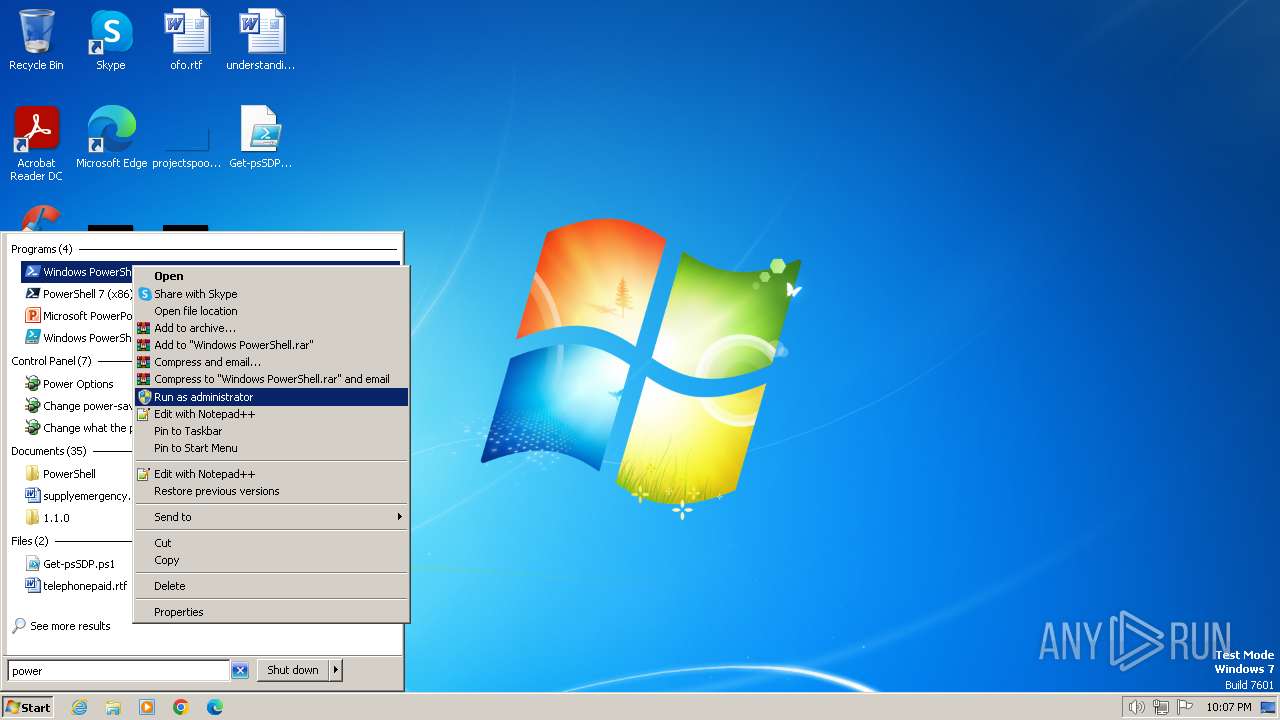The height and width of the screenshot is (720, 1280).
Task: Click the volume speaker tray icon
Action: click(1137, 707)
